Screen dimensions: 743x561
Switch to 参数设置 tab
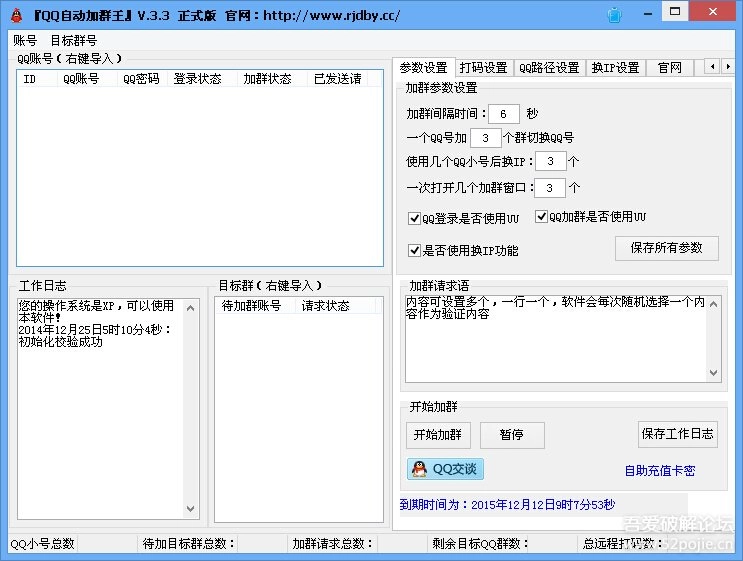point(424,68)
